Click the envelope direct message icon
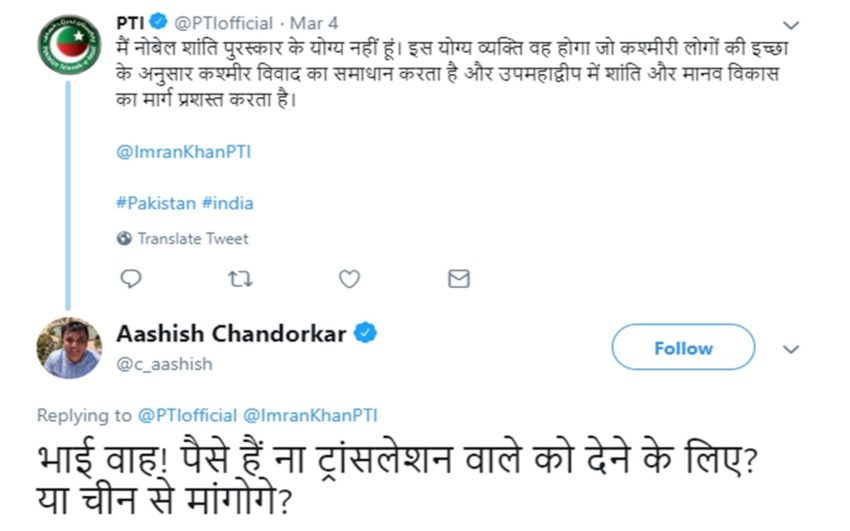This screenshot has height=531, width=850. click(458, 279)
